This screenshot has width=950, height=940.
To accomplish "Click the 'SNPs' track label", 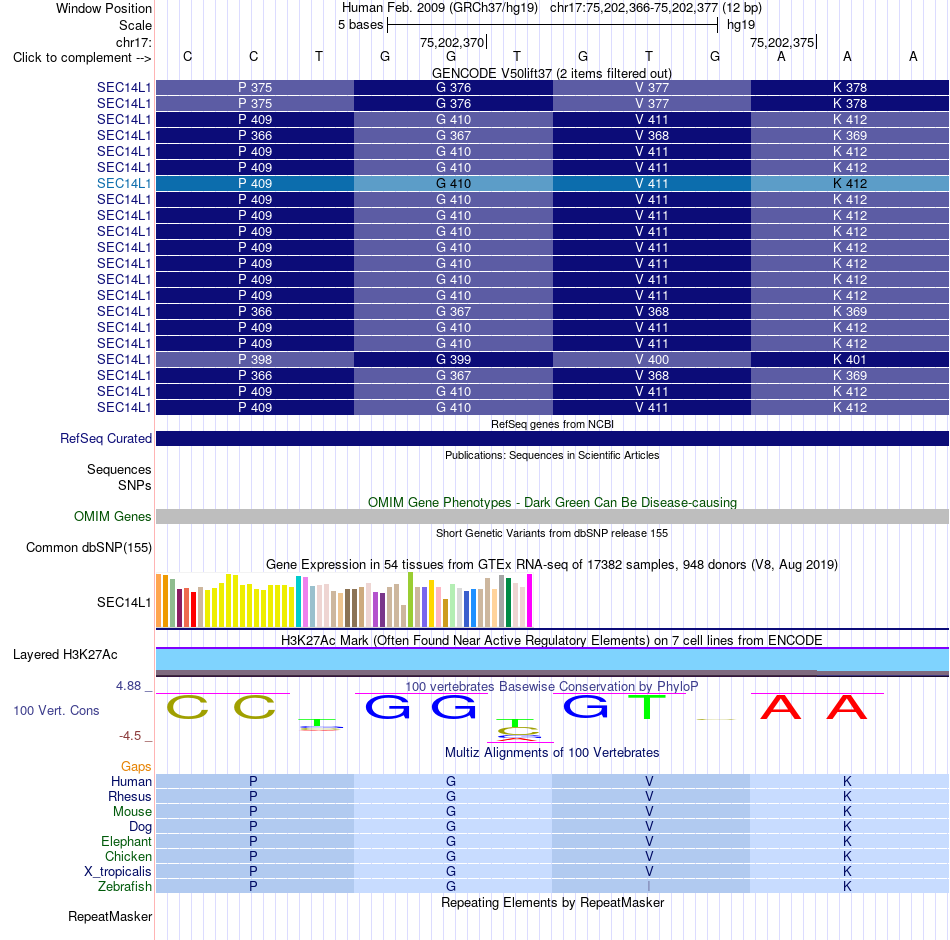I will 135,485.
